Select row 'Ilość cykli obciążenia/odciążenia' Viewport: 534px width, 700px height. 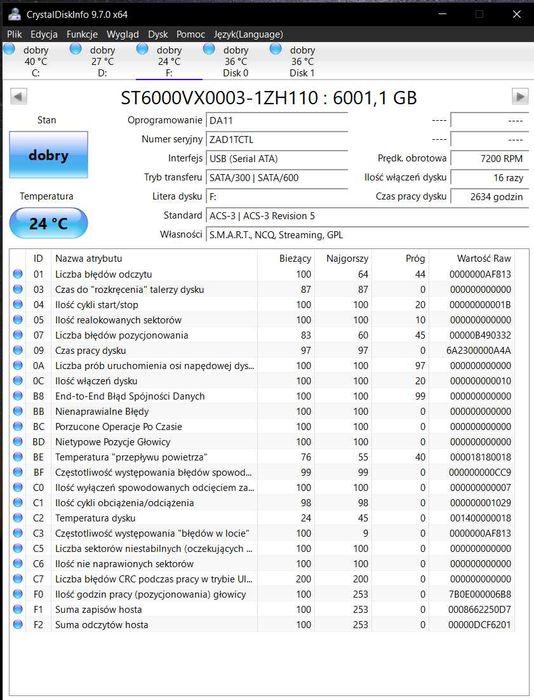tap(263, 503)
